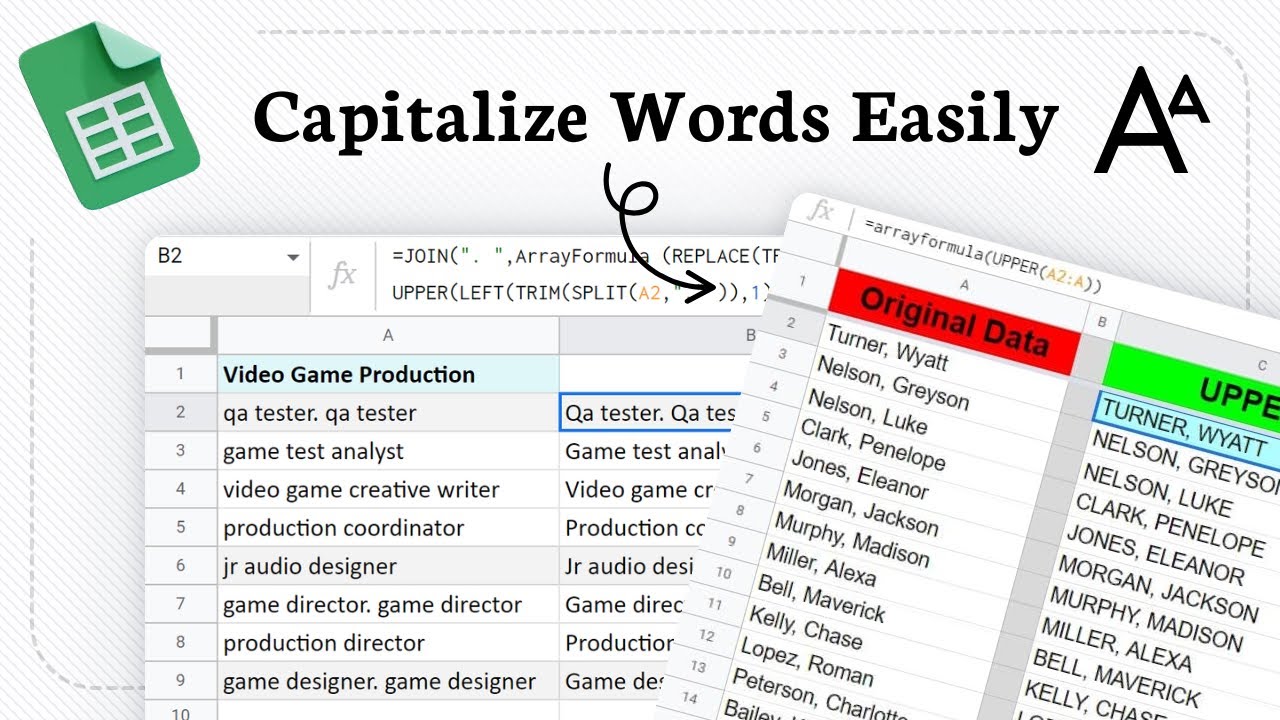The image size is (1280, 720).
Task: Click cell 'Jones, Eleanor' in right sheet
Action: coord(860,474)
